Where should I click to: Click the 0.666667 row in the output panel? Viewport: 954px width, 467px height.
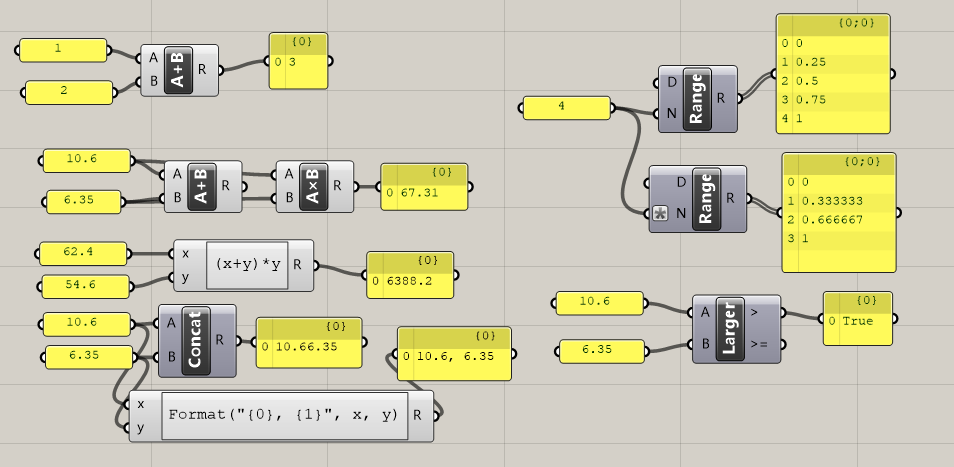pos(839,220)
